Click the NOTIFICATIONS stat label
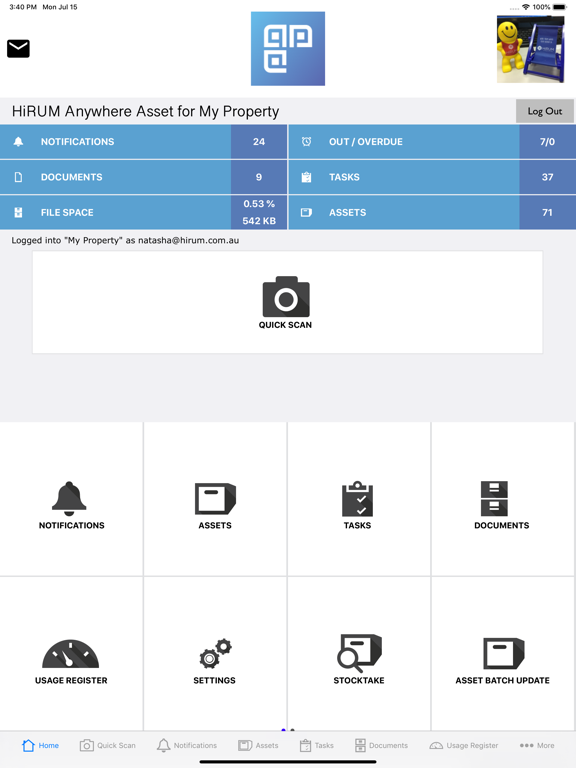This screenshot has width=576, height=768. point(77,142)
